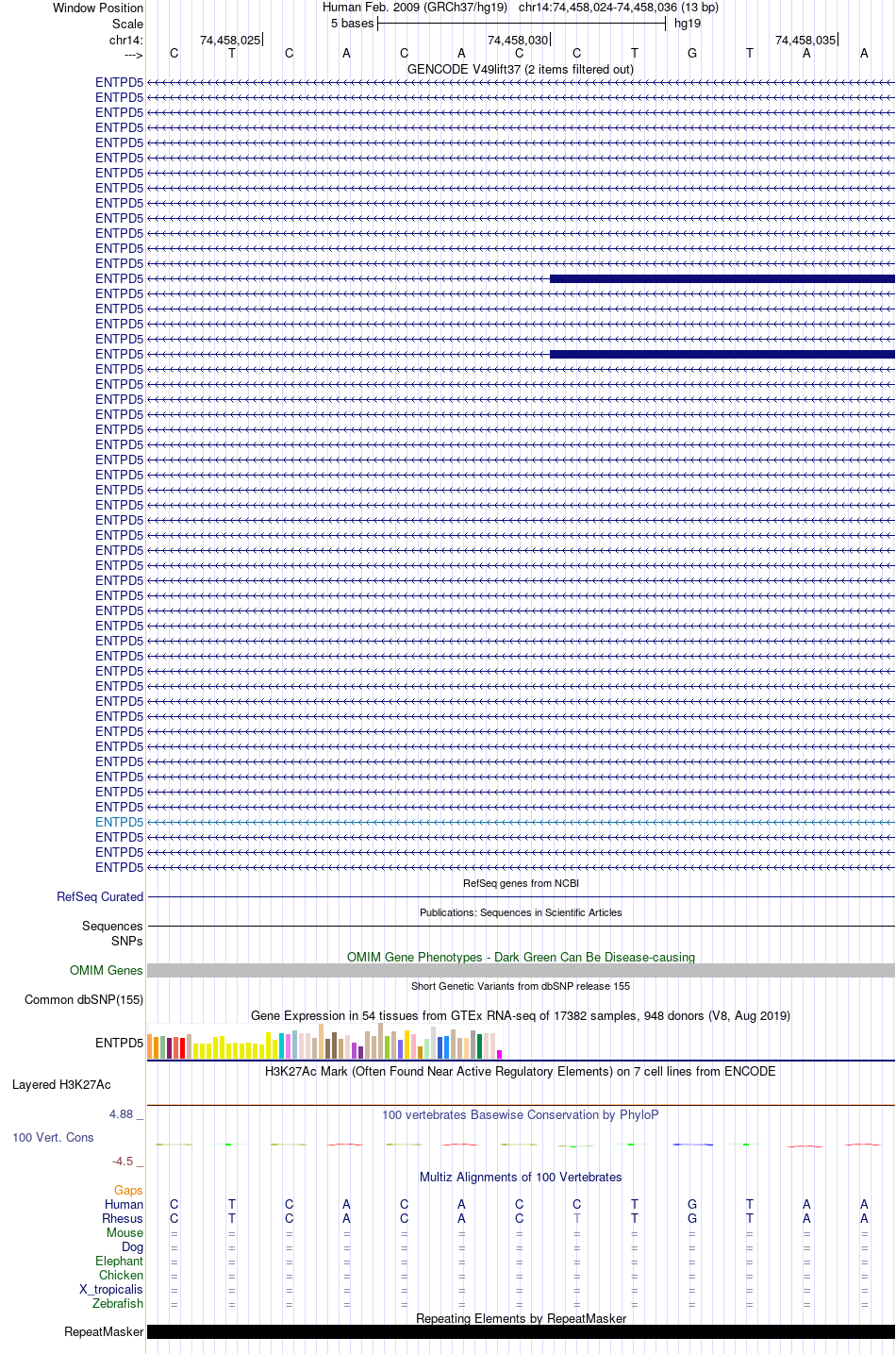This screenshot has width=896, height=1354.
Task: Open the 100 vertebrates Basewise Conservation PhyloP title
Action: click(x=521, y=1114)
